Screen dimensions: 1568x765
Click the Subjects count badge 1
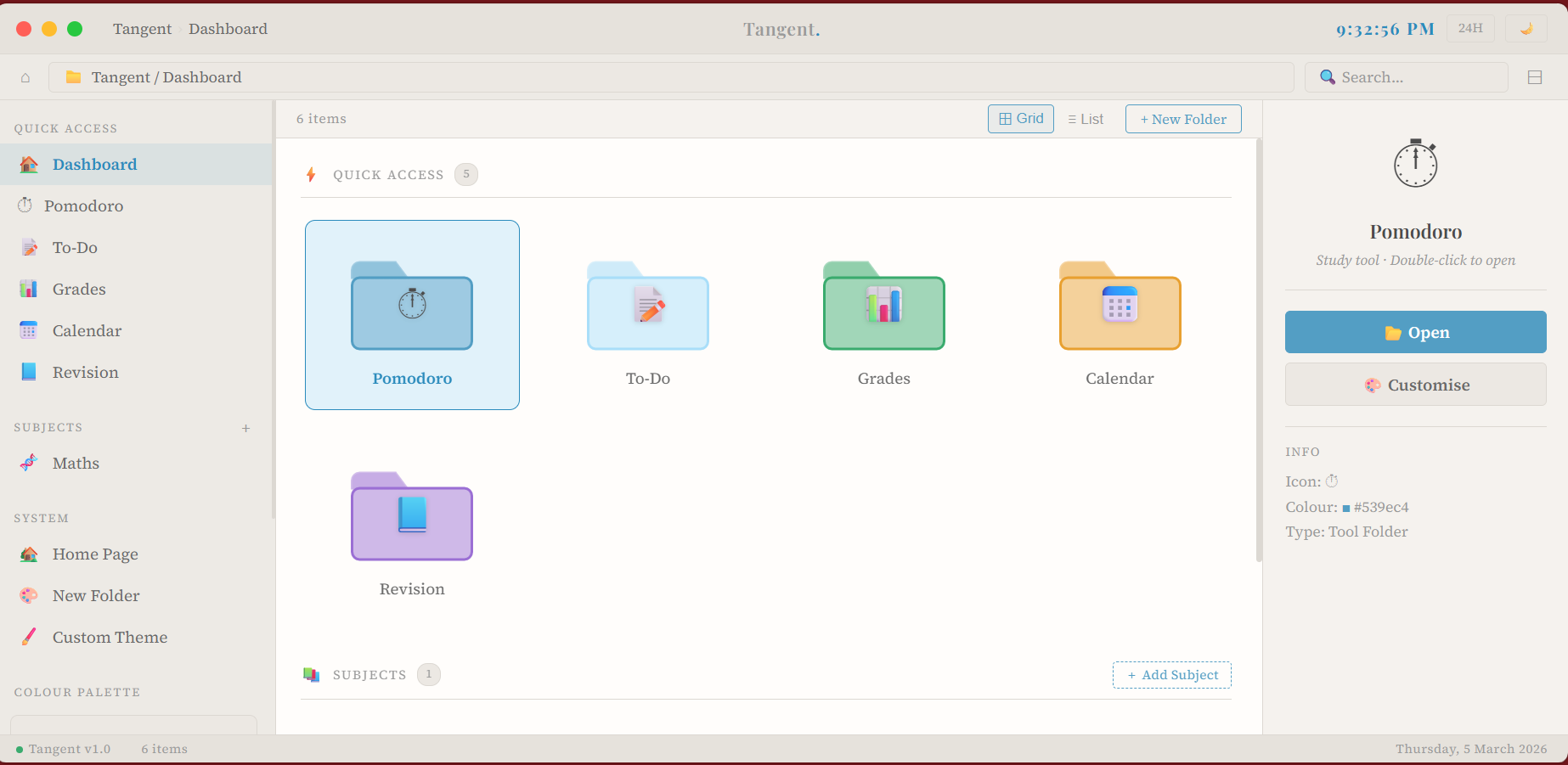(429, 674)
